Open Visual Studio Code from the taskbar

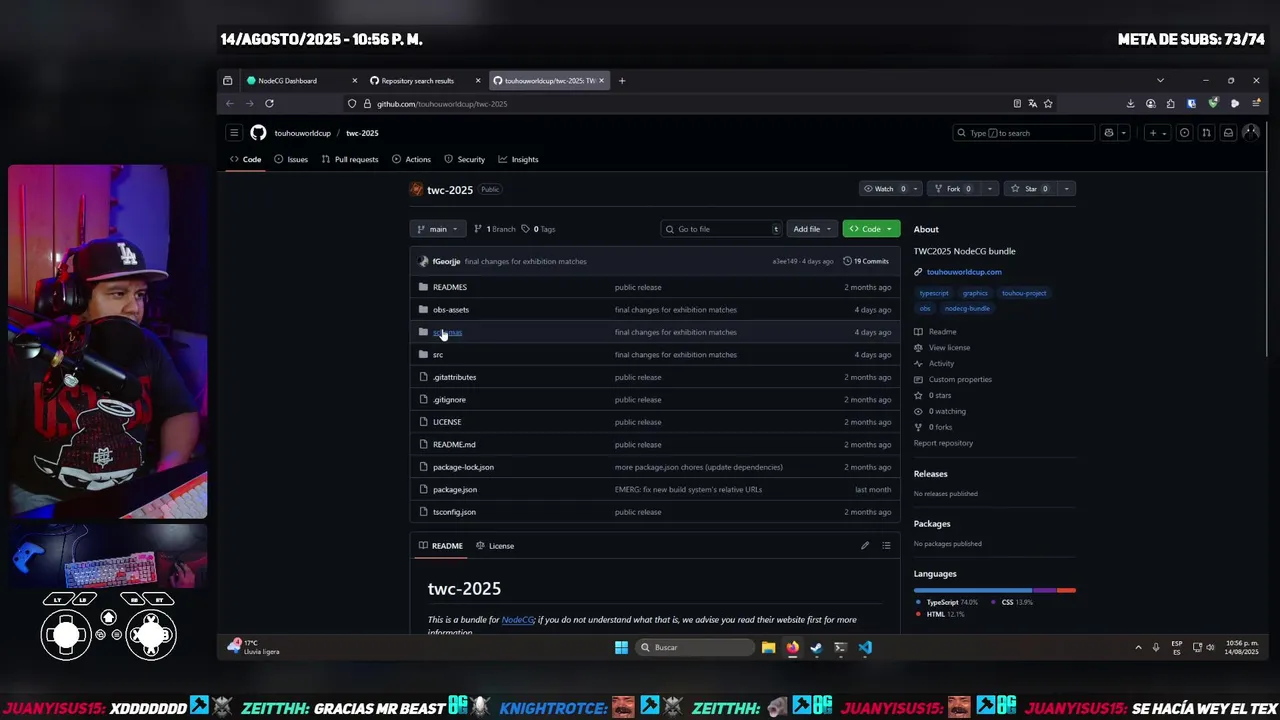[x=865, y=647]
